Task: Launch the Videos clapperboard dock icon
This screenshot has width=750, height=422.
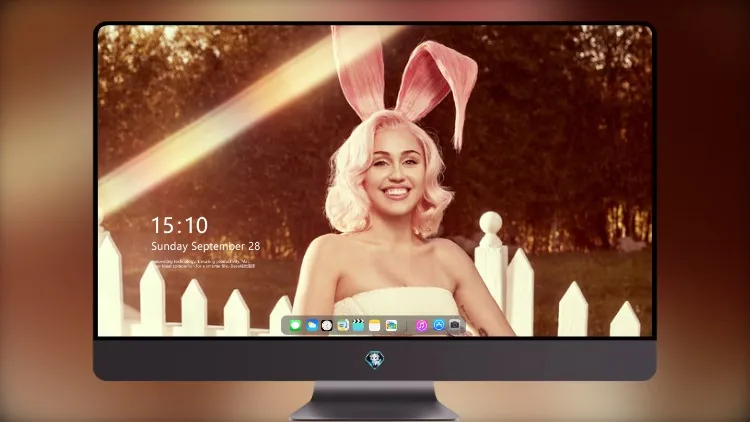Action: tap(358, 325)
